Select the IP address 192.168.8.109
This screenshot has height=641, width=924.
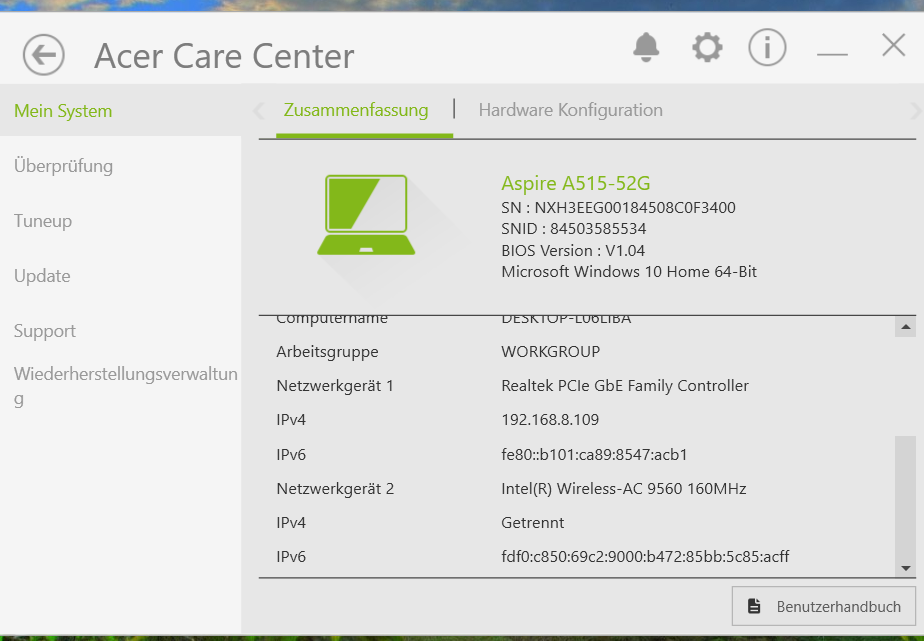pyautogui.click(x=550, y=419)
